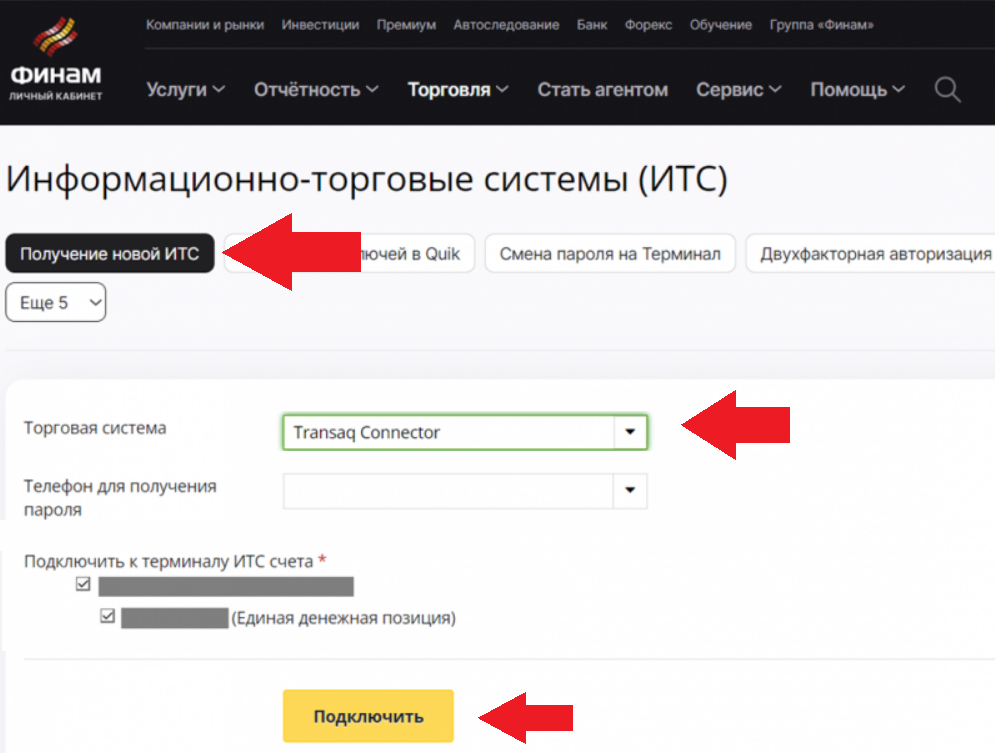
Task: Open the Компании и рынки link
Action: tap(205, 25)
